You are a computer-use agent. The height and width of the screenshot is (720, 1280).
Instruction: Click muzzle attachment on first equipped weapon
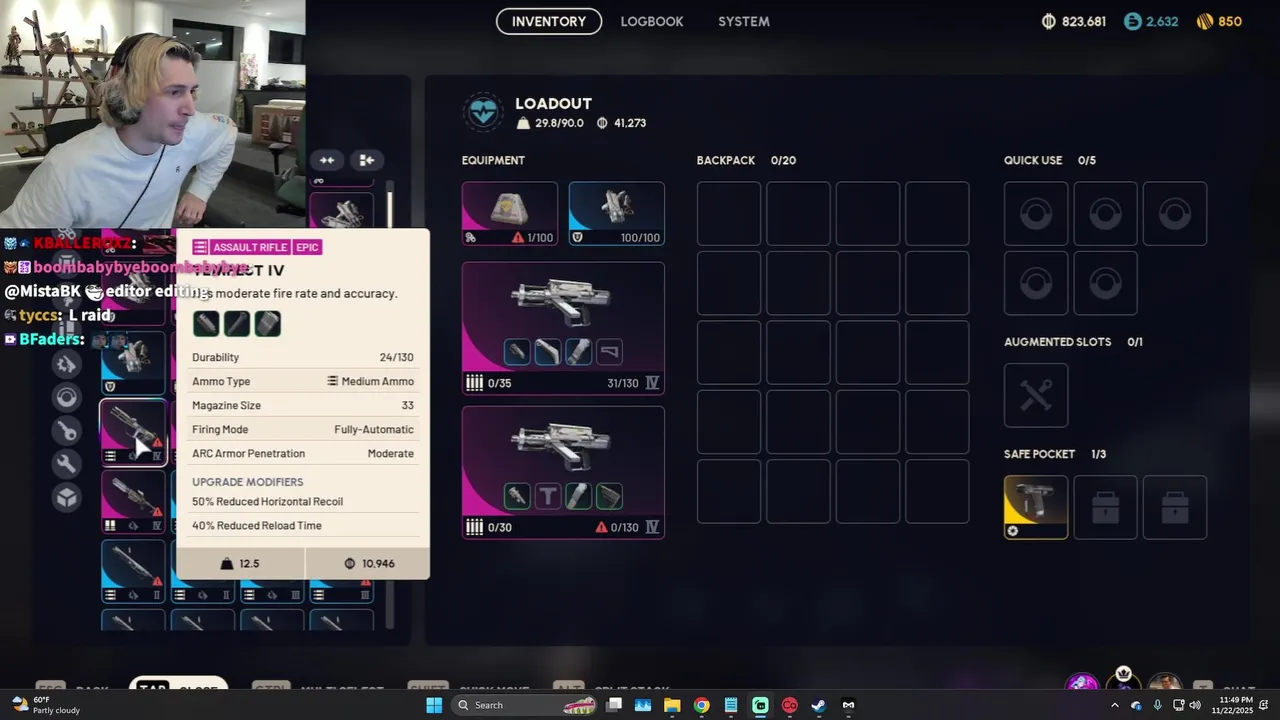point(517,351)
